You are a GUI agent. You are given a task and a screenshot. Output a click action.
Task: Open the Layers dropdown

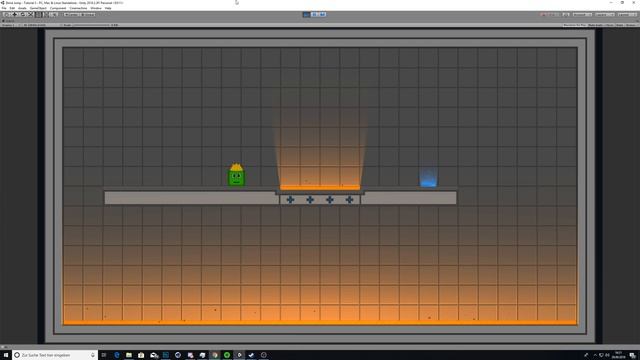[604, 15]
